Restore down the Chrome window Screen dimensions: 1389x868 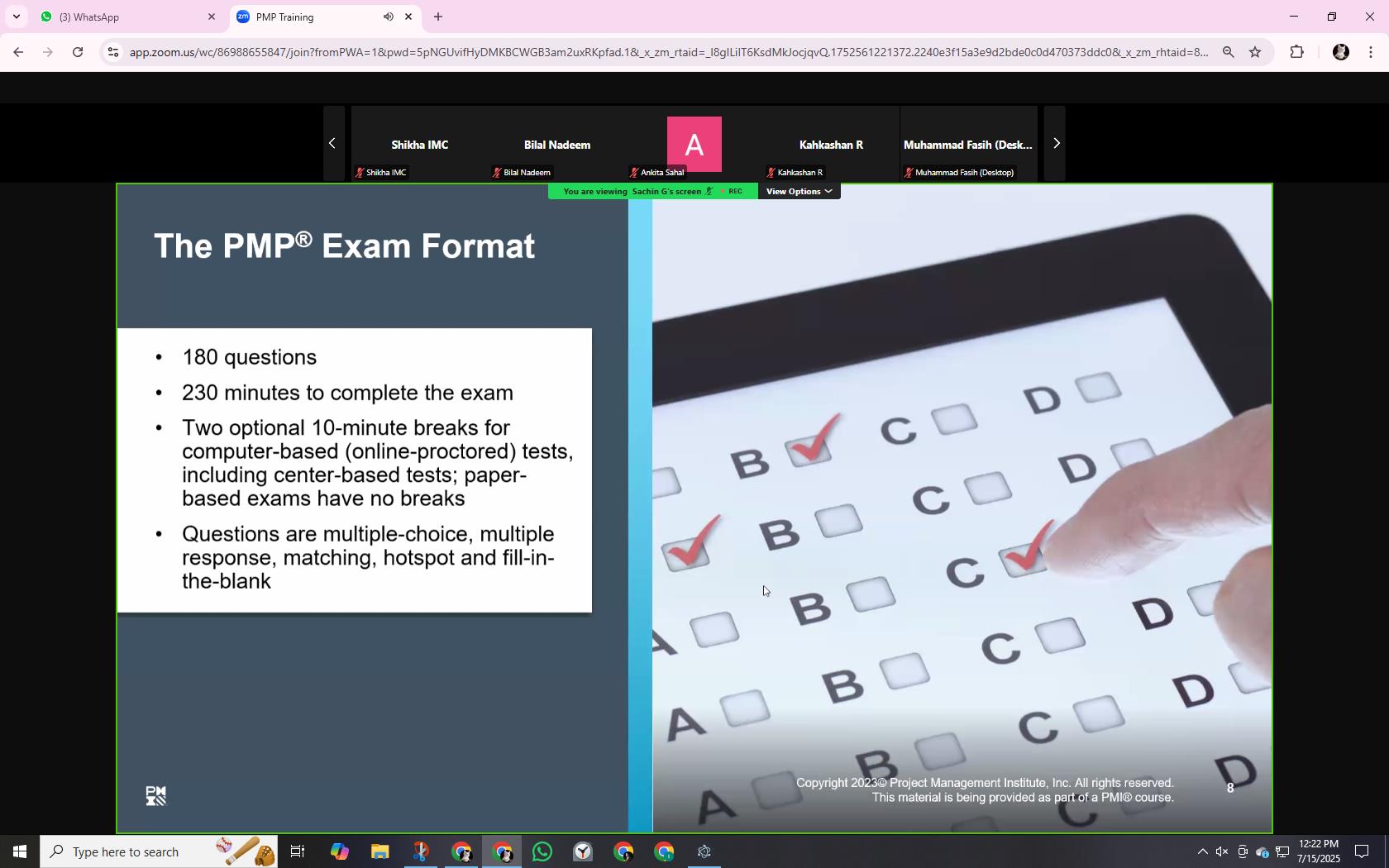pyautogui.click(x=1332, y=17)
